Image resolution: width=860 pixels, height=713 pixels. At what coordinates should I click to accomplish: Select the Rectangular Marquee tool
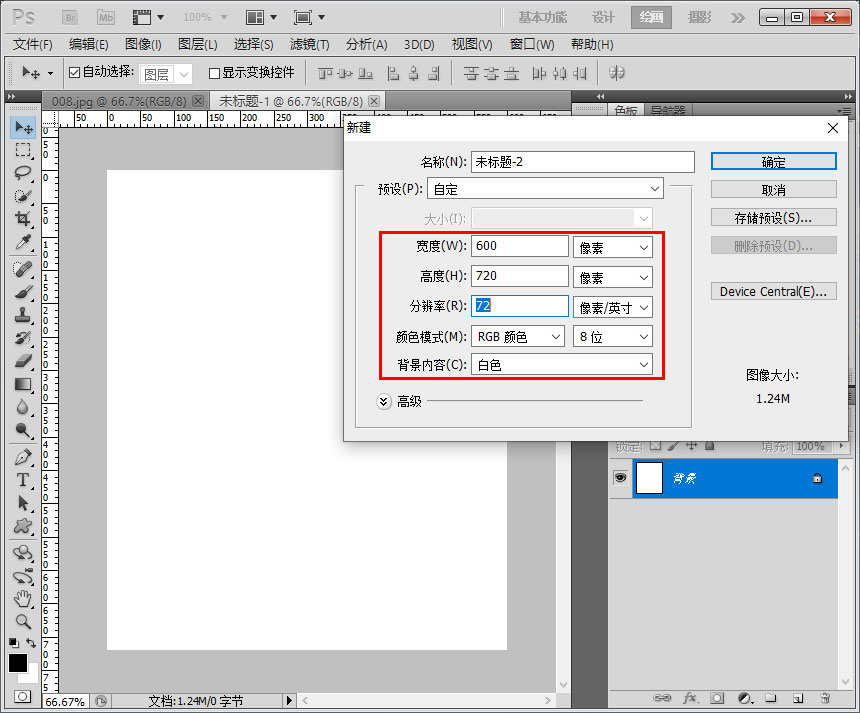[x=23, y=150]
